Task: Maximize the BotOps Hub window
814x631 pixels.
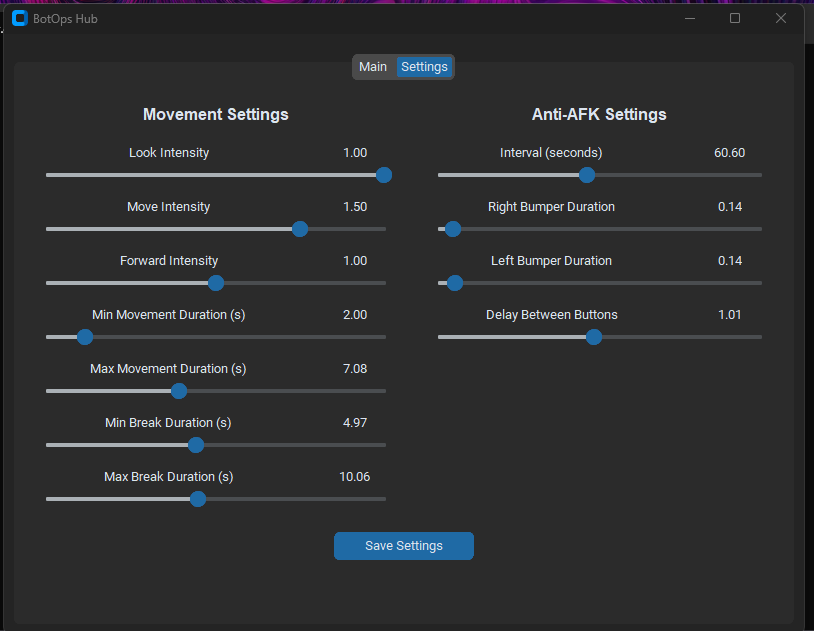Action: [x=735, y=18]
